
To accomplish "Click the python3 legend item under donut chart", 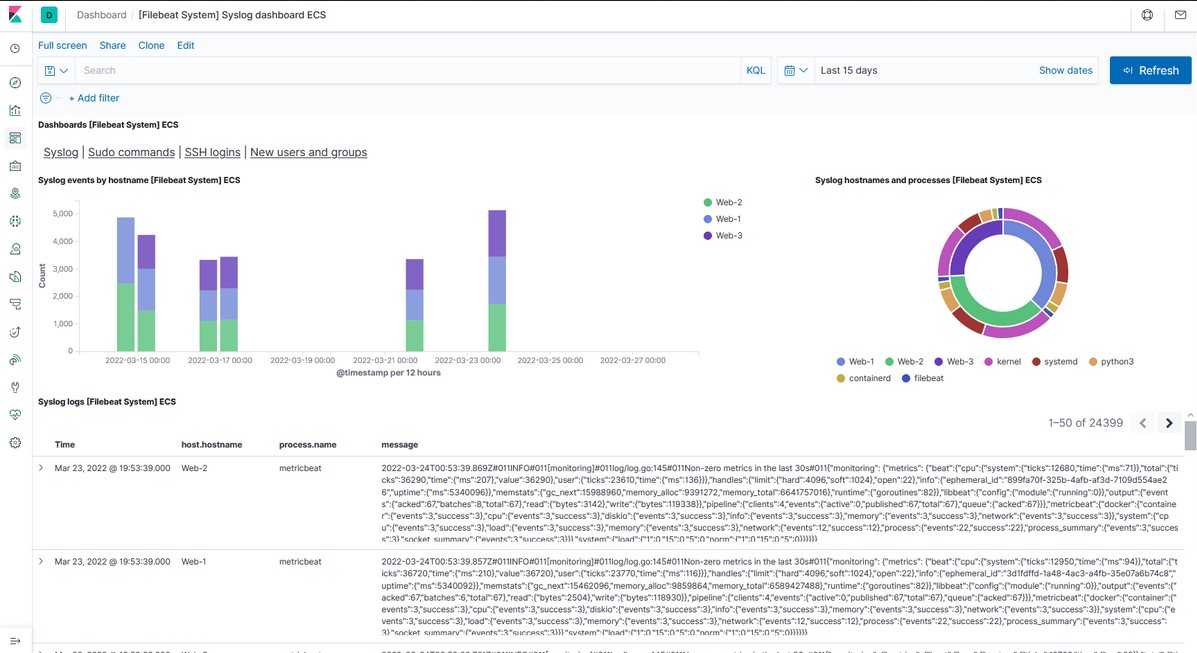I will coord(1112,362).
